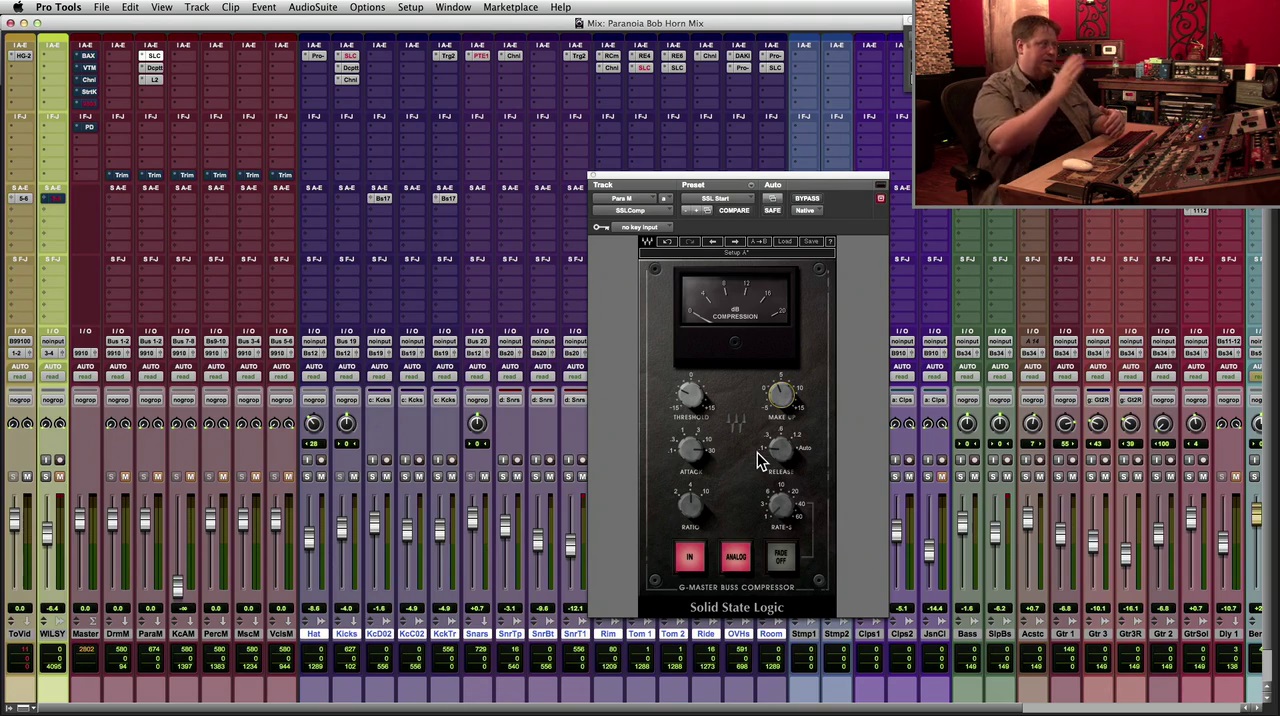This screenshot has width=1280, height=716.
Task: Click previous preset left-arrow icon
Action: pyautogui.click(x=712, y=242)
